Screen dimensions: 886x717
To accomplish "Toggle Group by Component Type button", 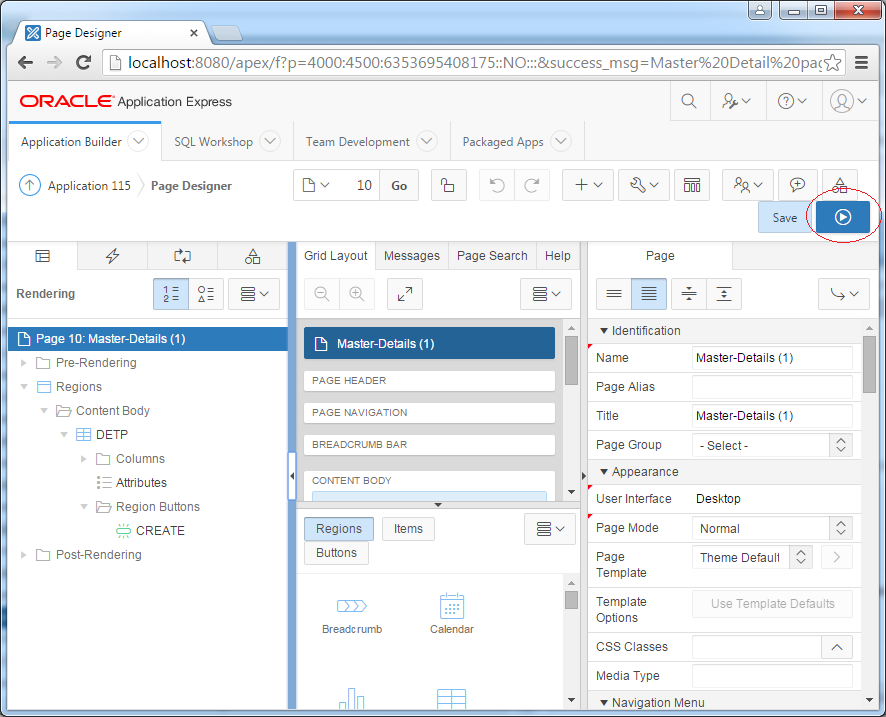I will coord(206,294).
